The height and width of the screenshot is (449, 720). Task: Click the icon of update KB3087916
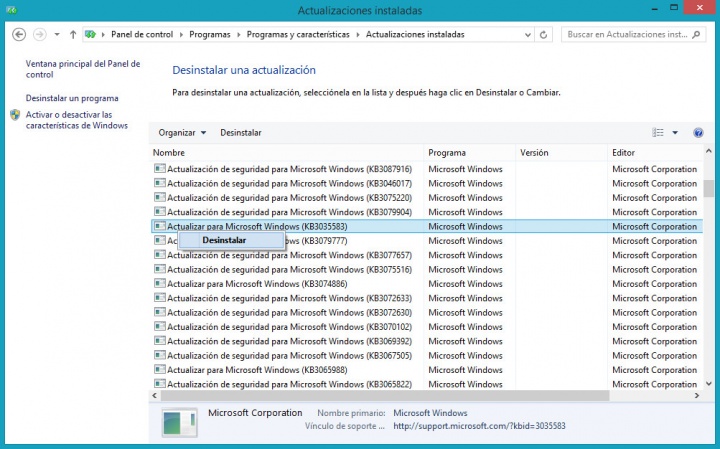pyautogui.click(x=160, y=168)
